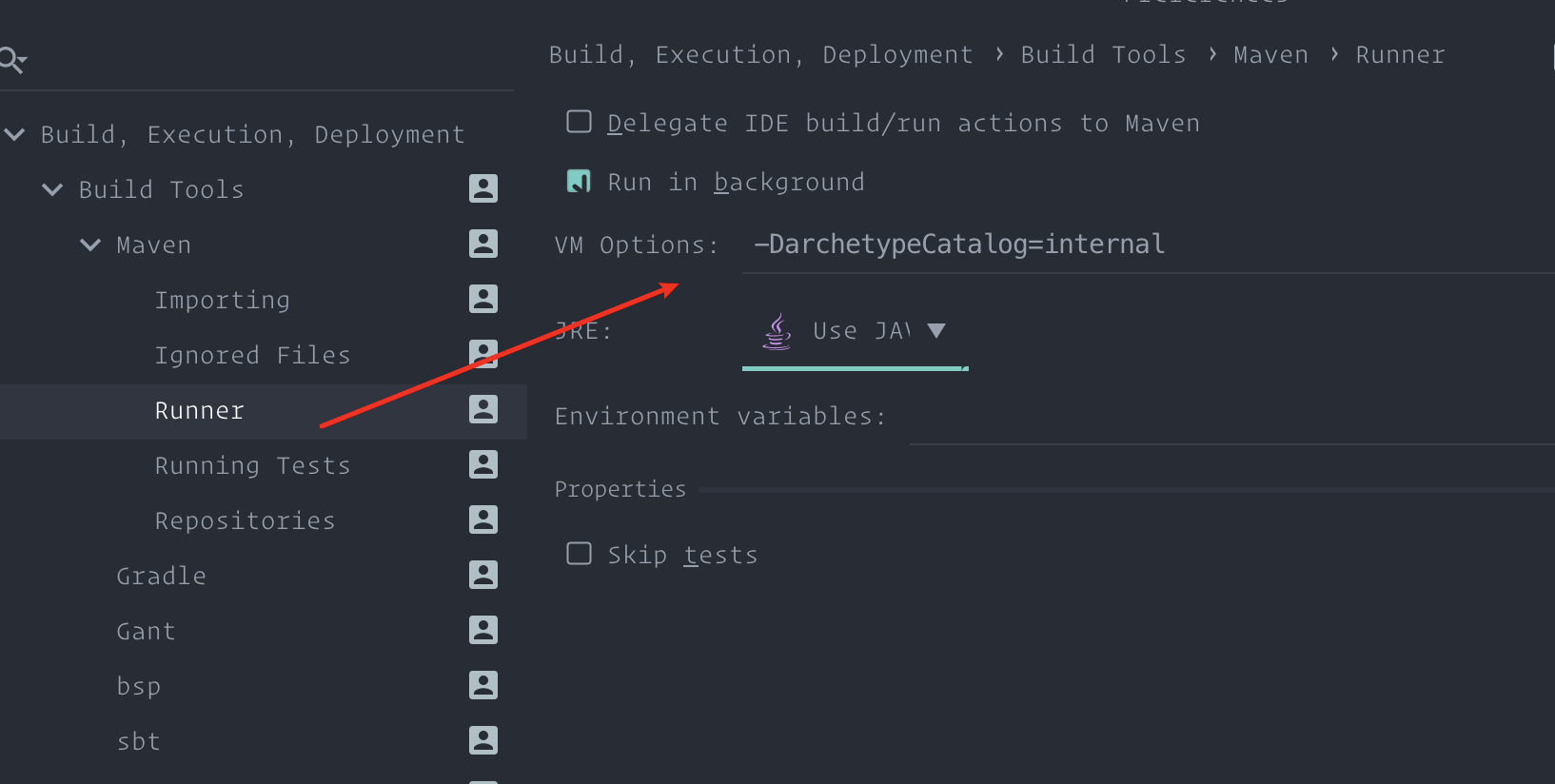Click Build Tools in the breadcrumb

click(1103, 55)
